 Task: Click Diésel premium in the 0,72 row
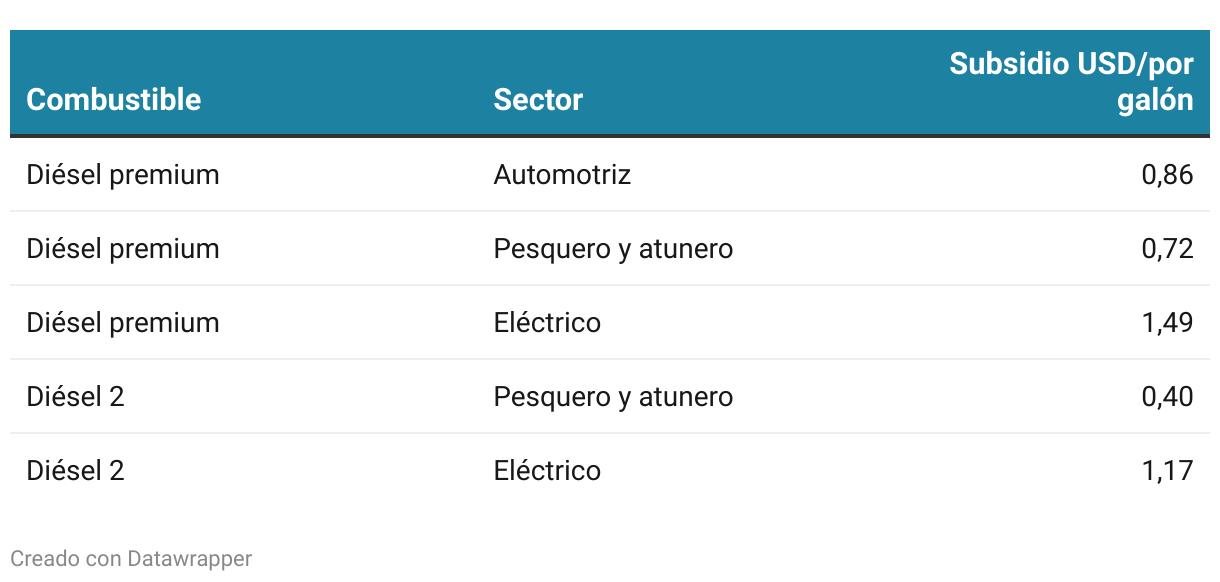123,249
